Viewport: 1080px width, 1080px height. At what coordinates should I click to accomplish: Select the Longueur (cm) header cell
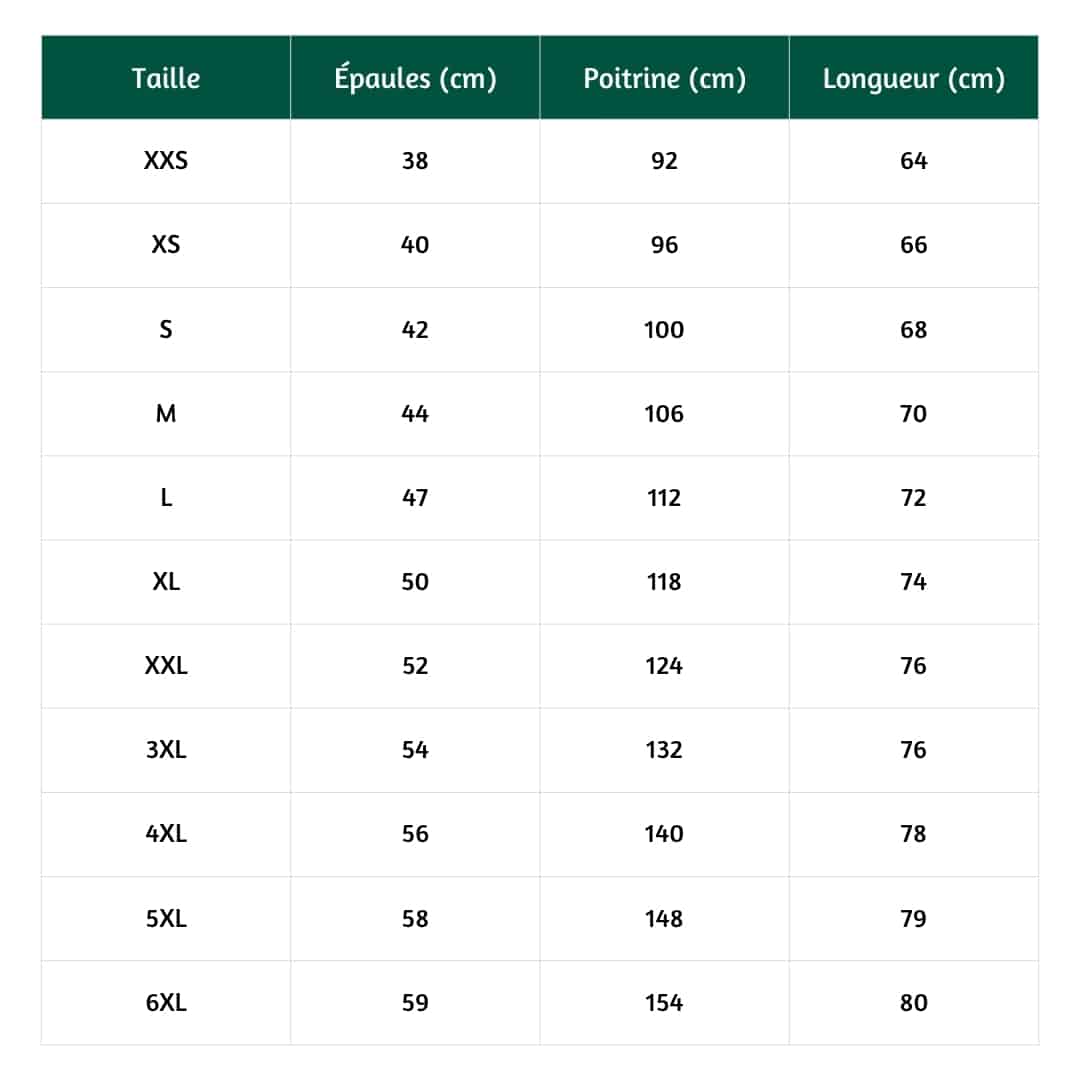tap(913, 79)
